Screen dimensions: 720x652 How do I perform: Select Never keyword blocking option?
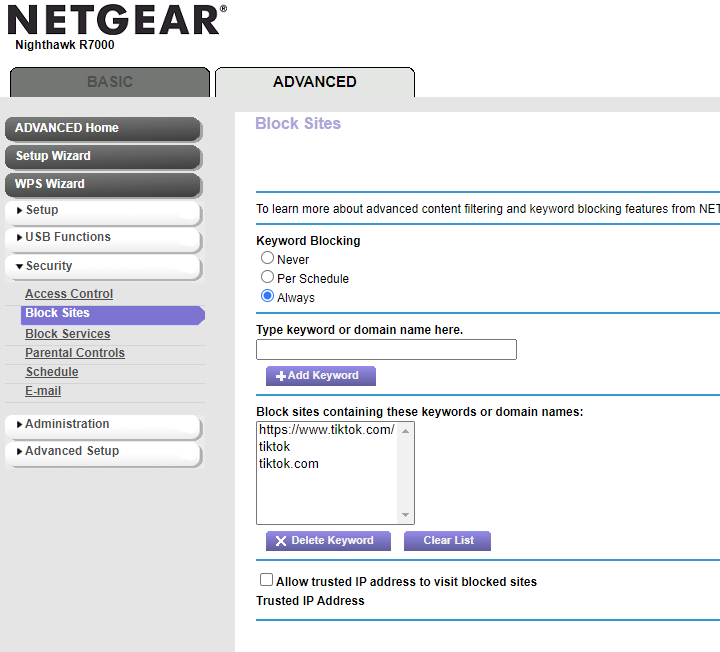coord(267,259)
